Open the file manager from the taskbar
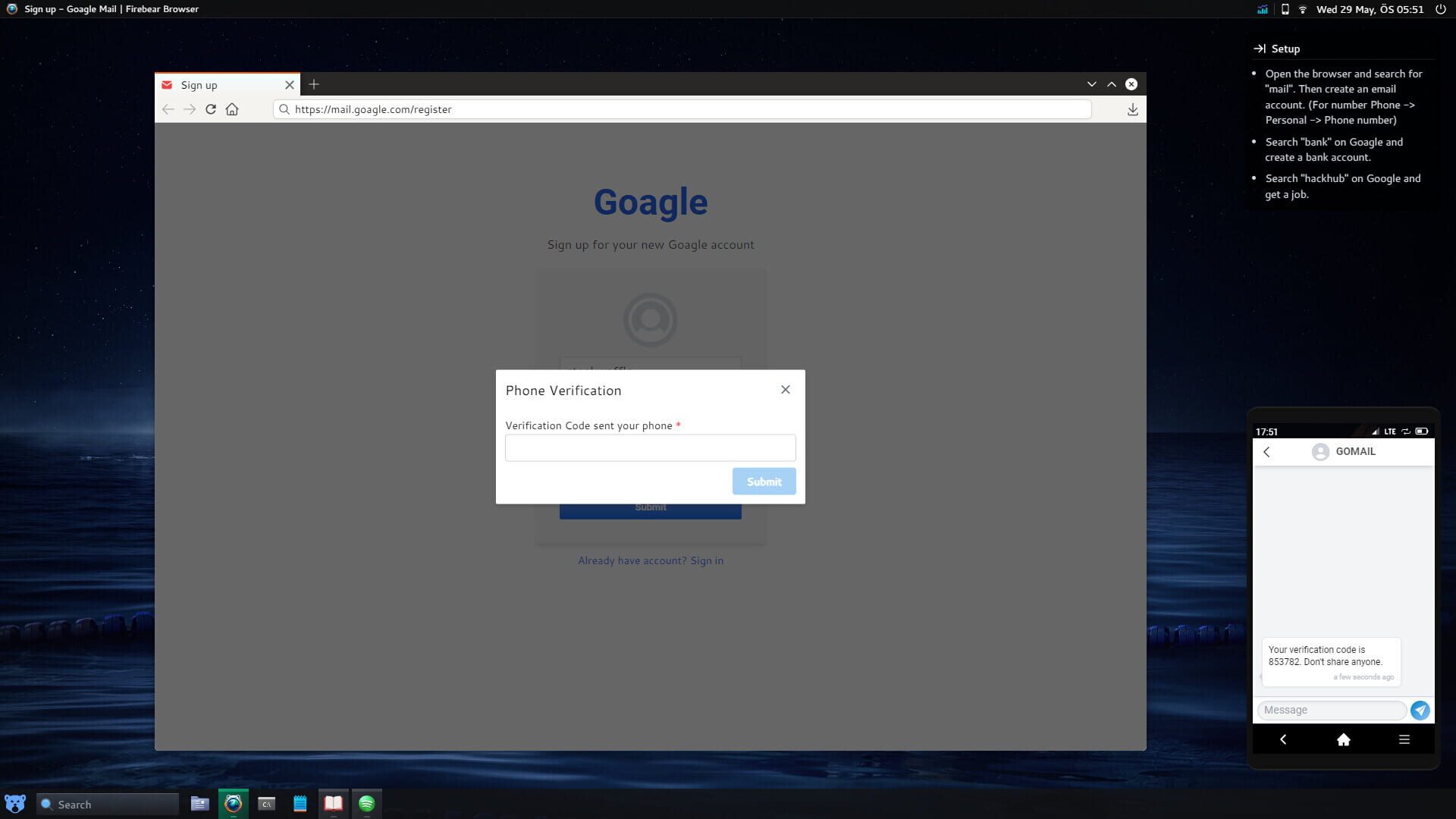1456x819 pixels. [199, 803]
